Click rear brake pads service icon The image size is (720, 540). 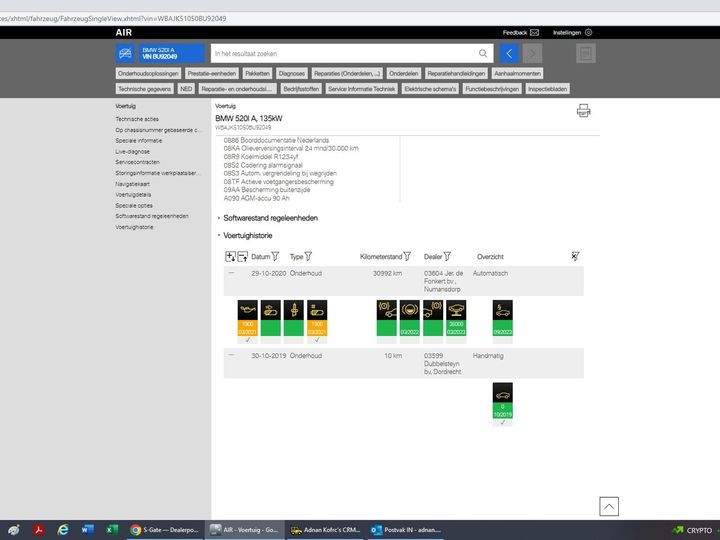(x=433, y=318)
